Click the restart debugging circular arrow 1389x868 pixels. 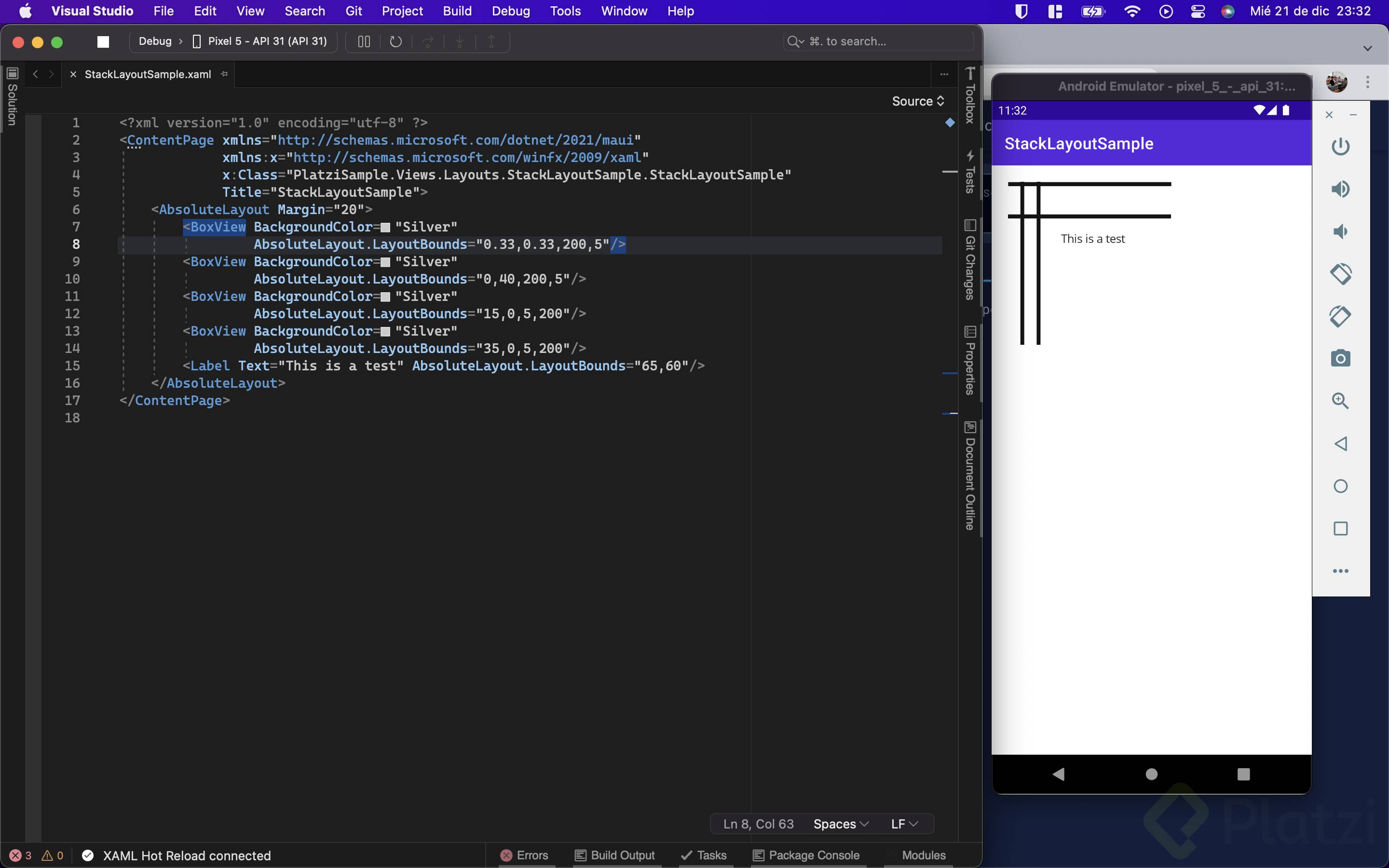[395, 41]
